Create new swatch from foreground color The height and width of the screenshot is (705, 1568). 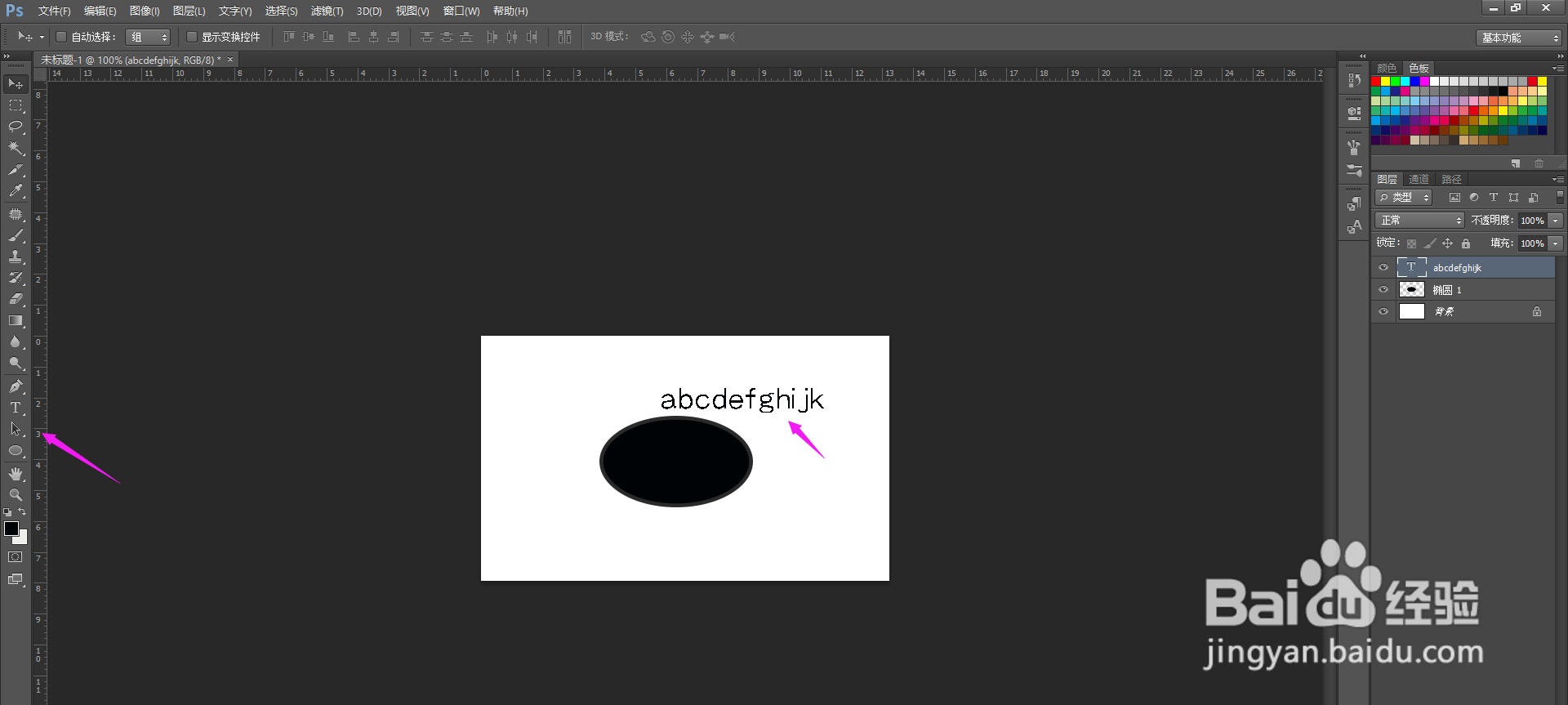pos(1516,163)
